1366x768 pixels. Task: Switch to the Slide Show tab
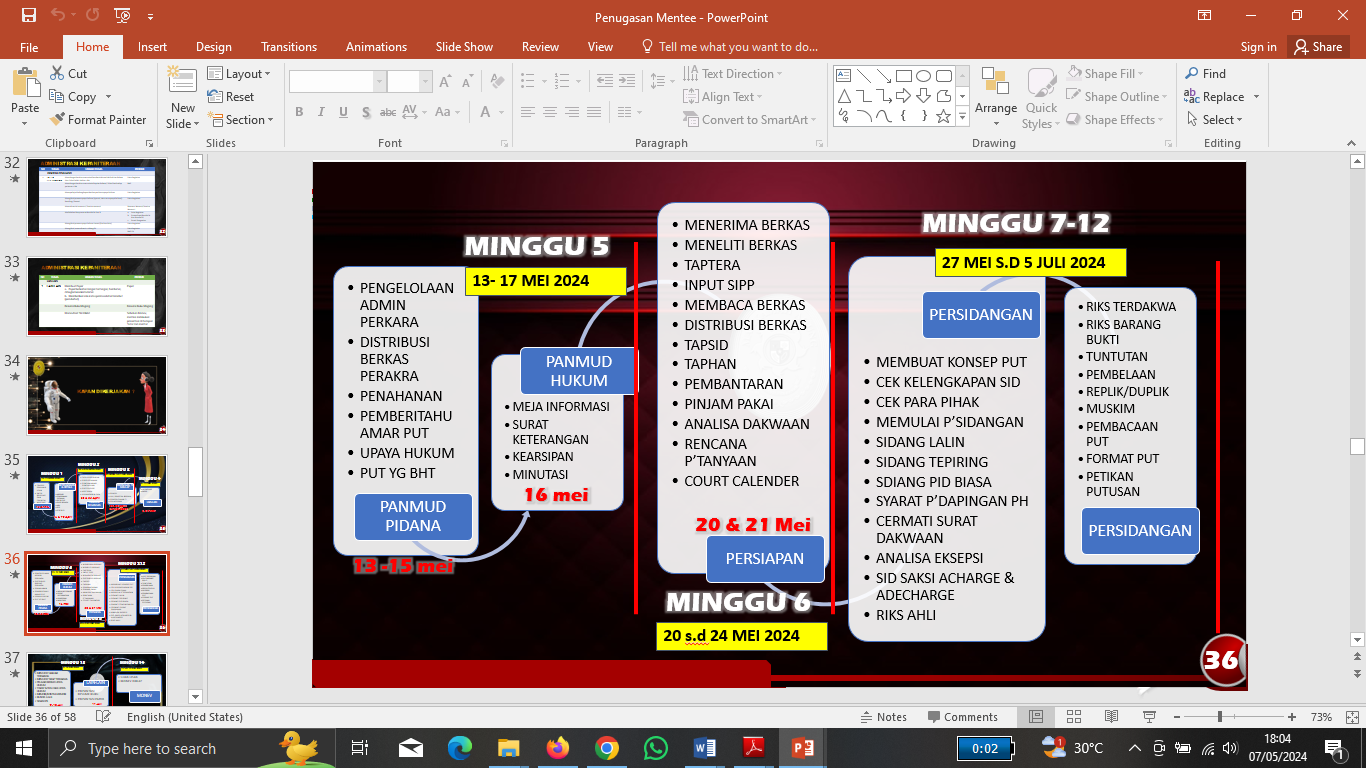pyautogui.click(x=464, y=47)
